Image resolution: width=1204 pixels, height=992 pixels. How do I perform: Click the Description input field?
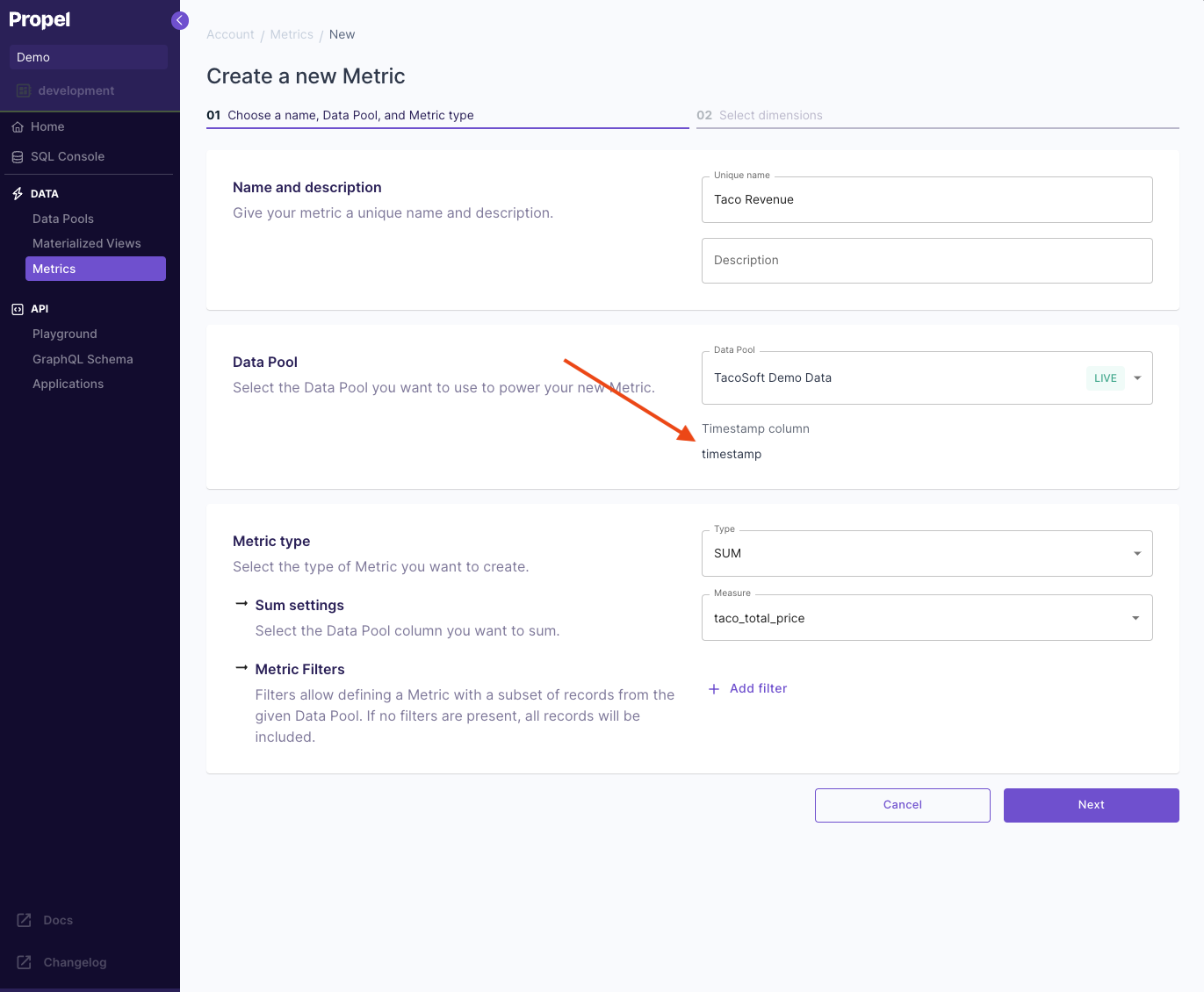[x=926, y=261]
